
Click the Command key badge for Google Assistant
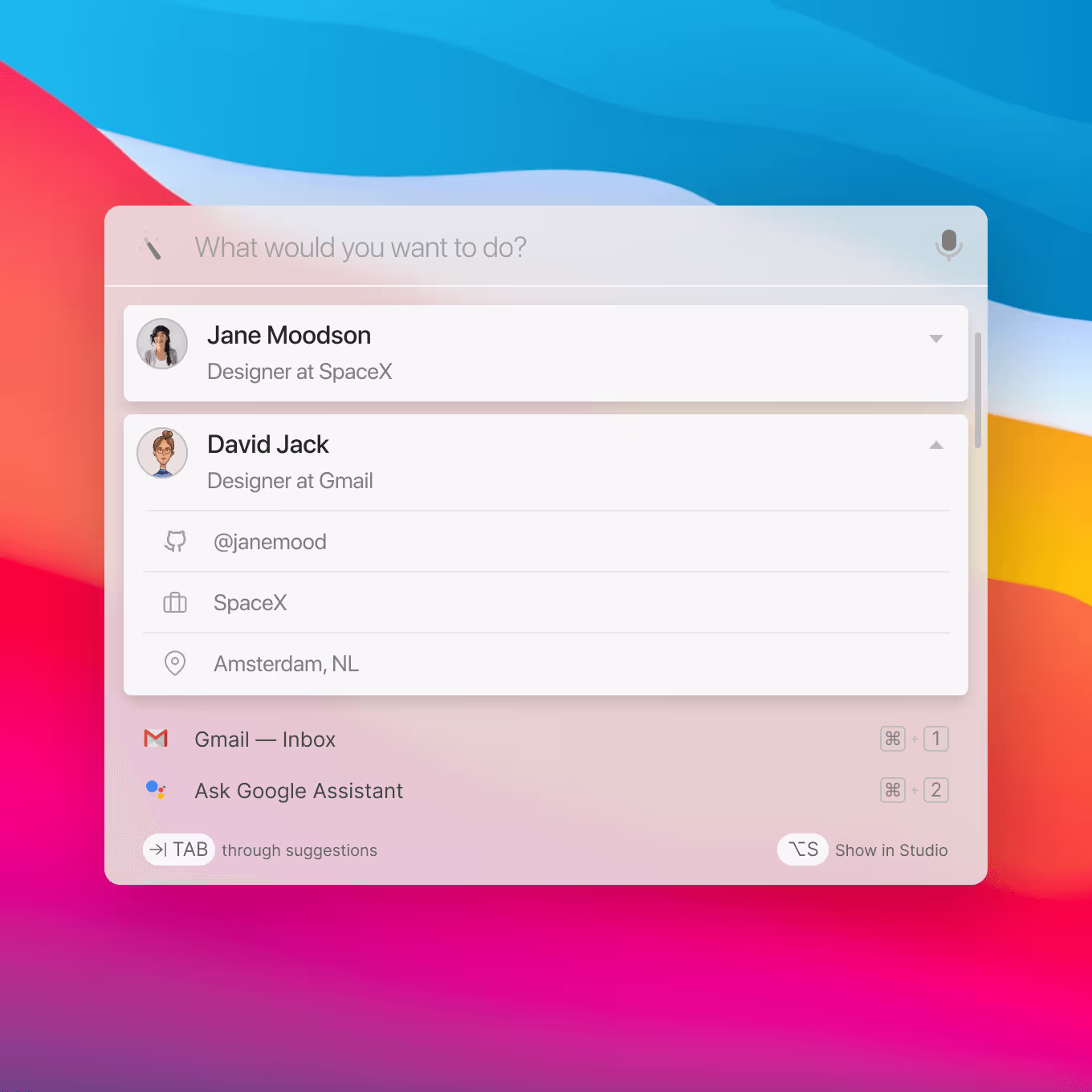893,790
